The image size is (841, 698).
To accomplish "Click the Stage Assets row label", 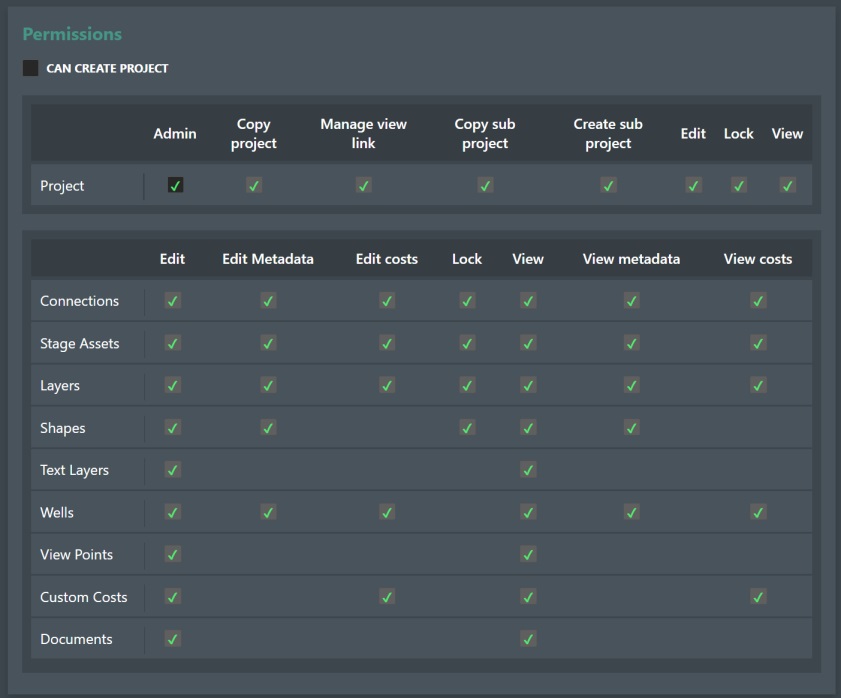I will pos(79,343).
